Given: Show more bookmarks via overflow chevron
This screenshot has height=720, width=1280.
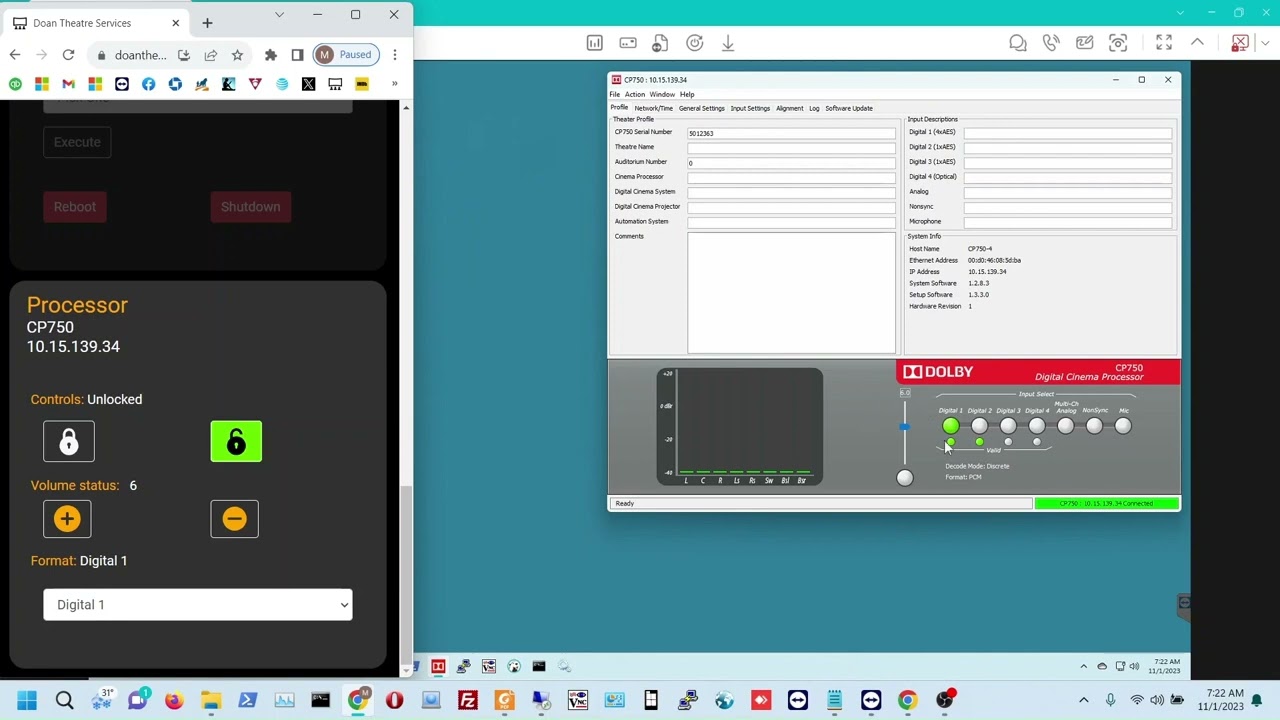Looking at the screenshot, I should point(395,84).
